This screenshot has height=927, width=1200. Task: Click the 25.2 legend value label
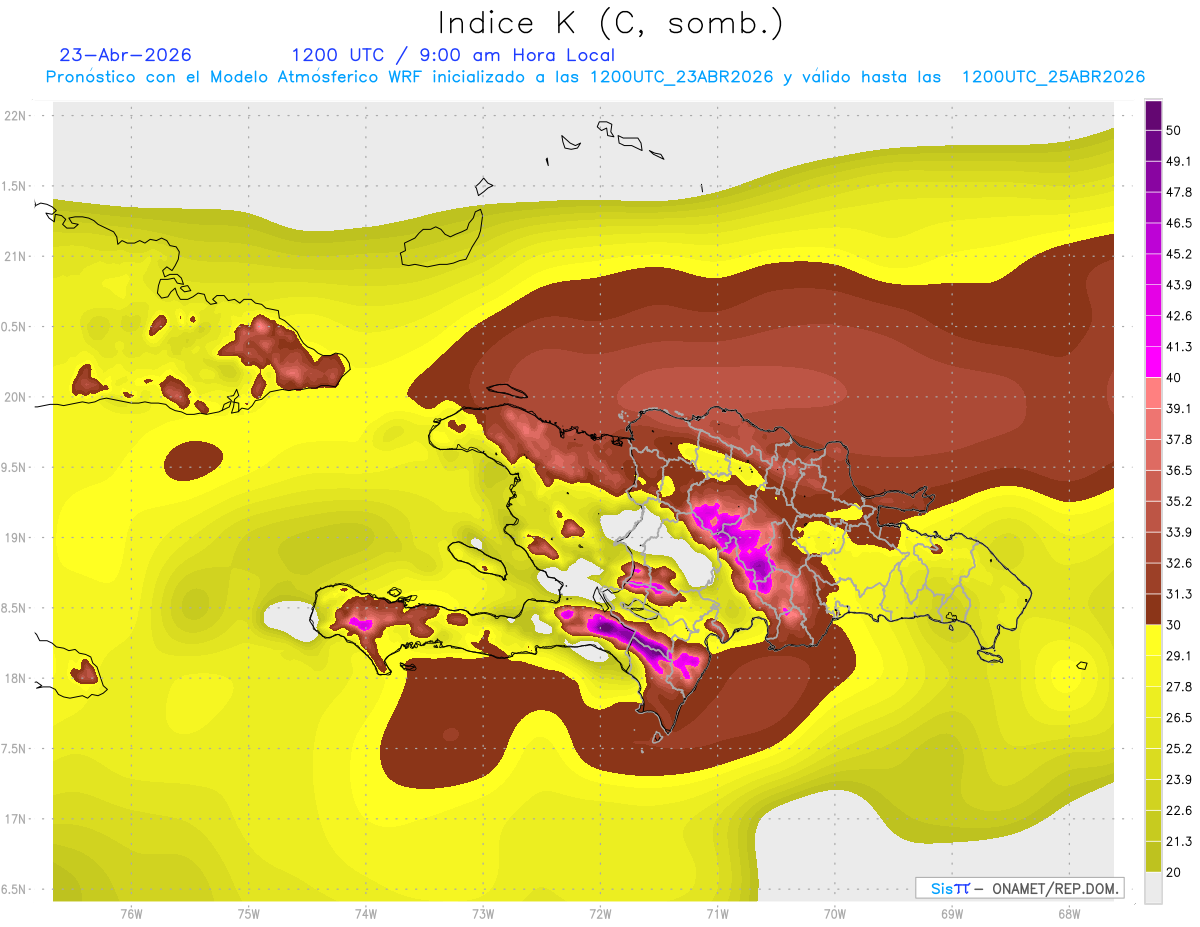tap(1179, 748)
